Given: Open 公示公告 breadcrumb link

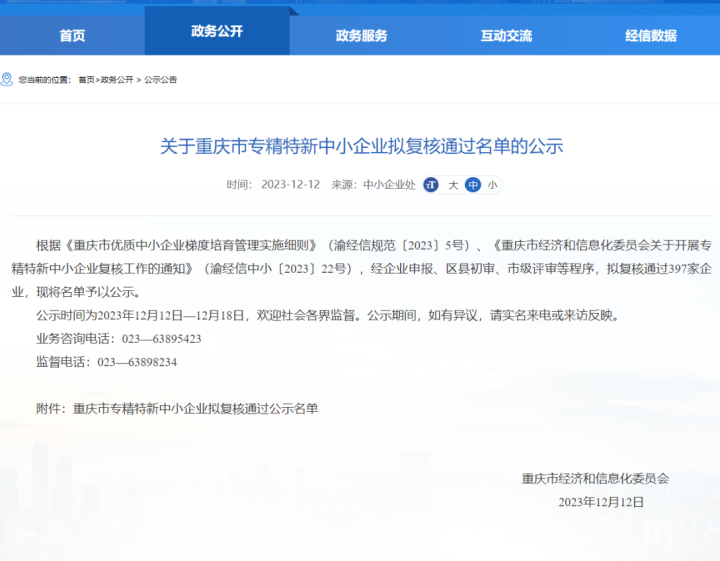Looking at the screenshot, I should (160, 80).
